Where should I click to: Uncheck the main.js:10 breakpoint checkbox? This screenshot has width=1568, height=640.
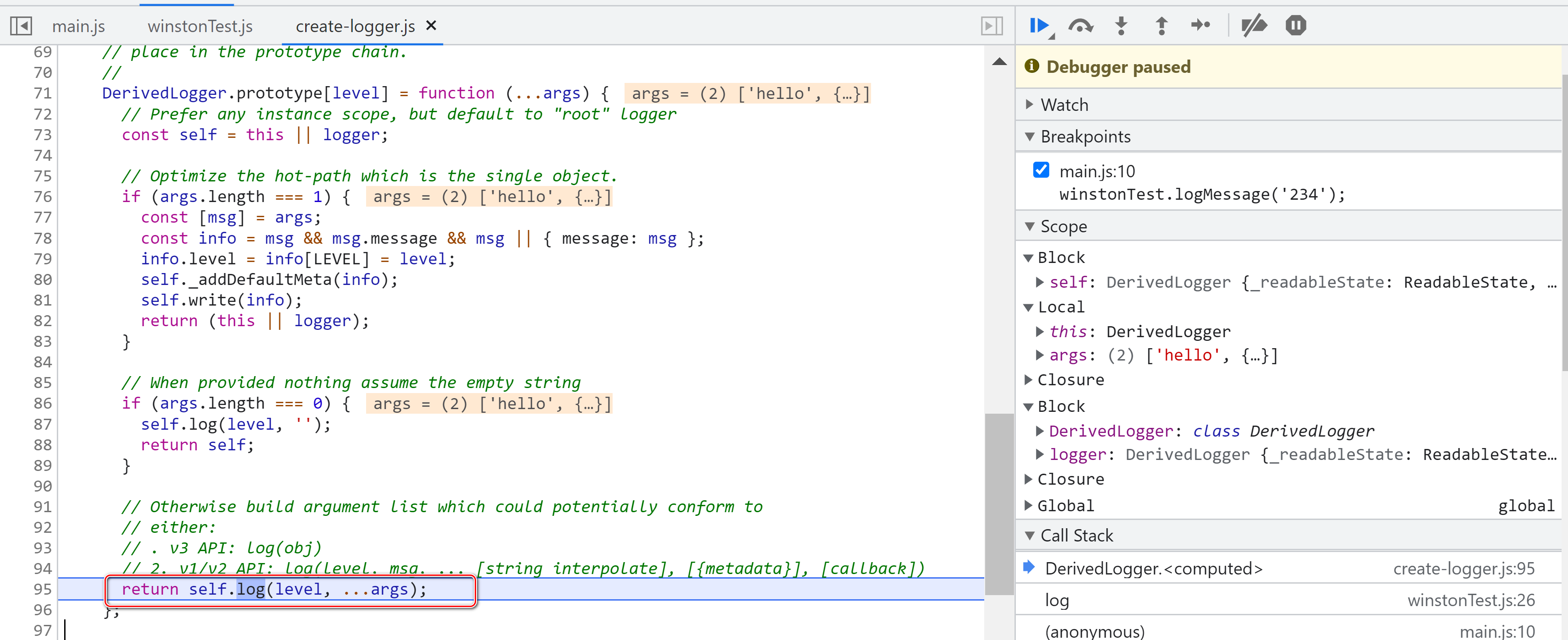[x=1041, y=170]
